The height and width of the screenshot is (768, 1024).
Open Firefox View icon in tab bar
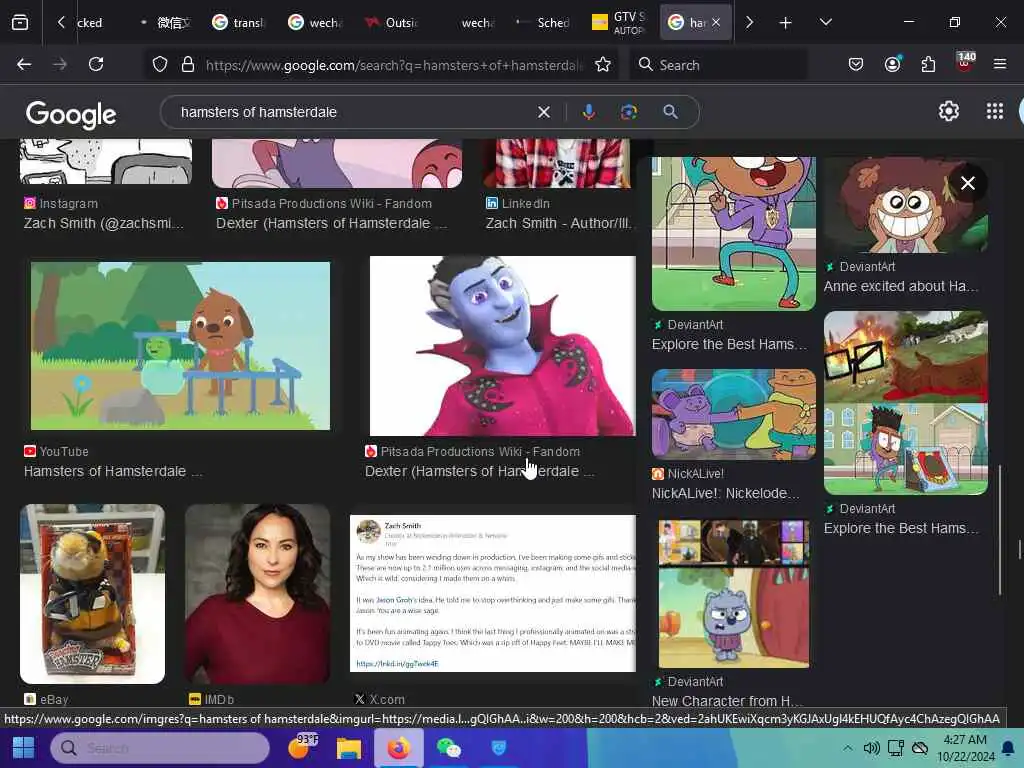pos(20,23)
